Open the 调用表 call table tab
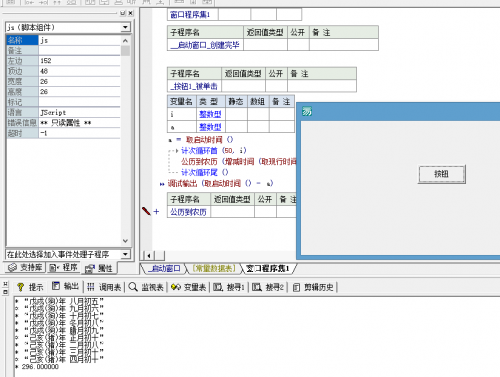The width and height of the screenshot is (500, 377). point(105,287)
